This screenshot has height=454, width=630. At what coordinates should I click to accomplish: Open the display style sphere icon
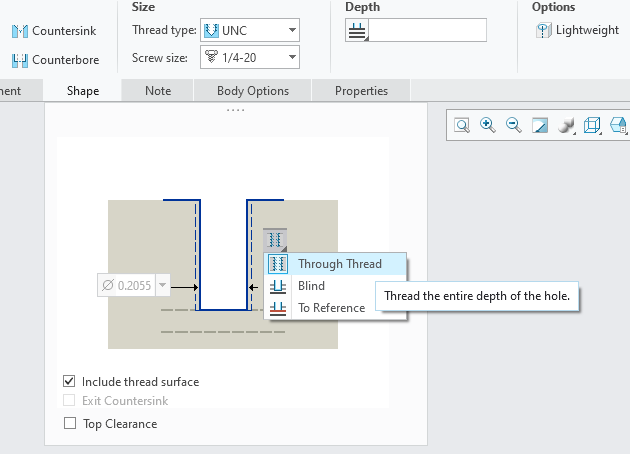tap(566, 125)
